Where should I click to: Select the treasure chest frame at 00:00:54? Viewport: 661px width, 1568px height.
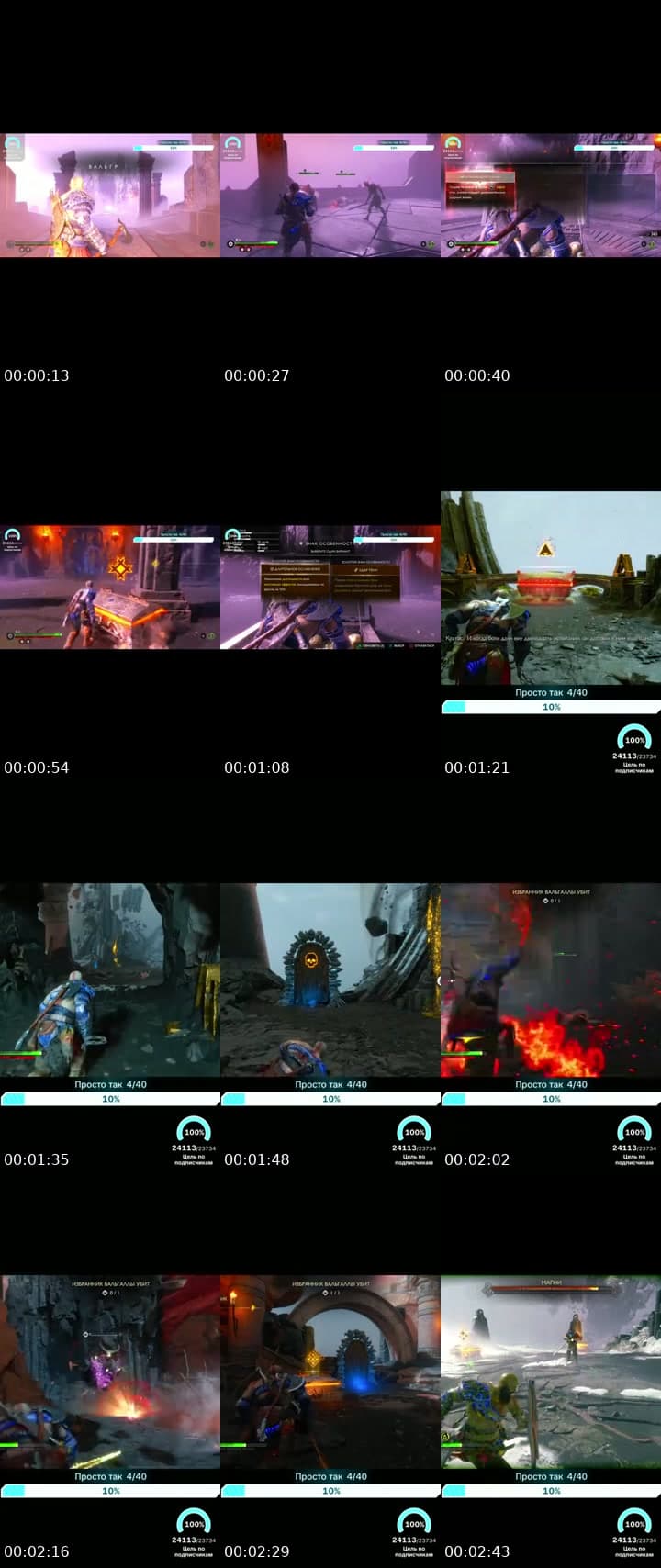(110, 588)
